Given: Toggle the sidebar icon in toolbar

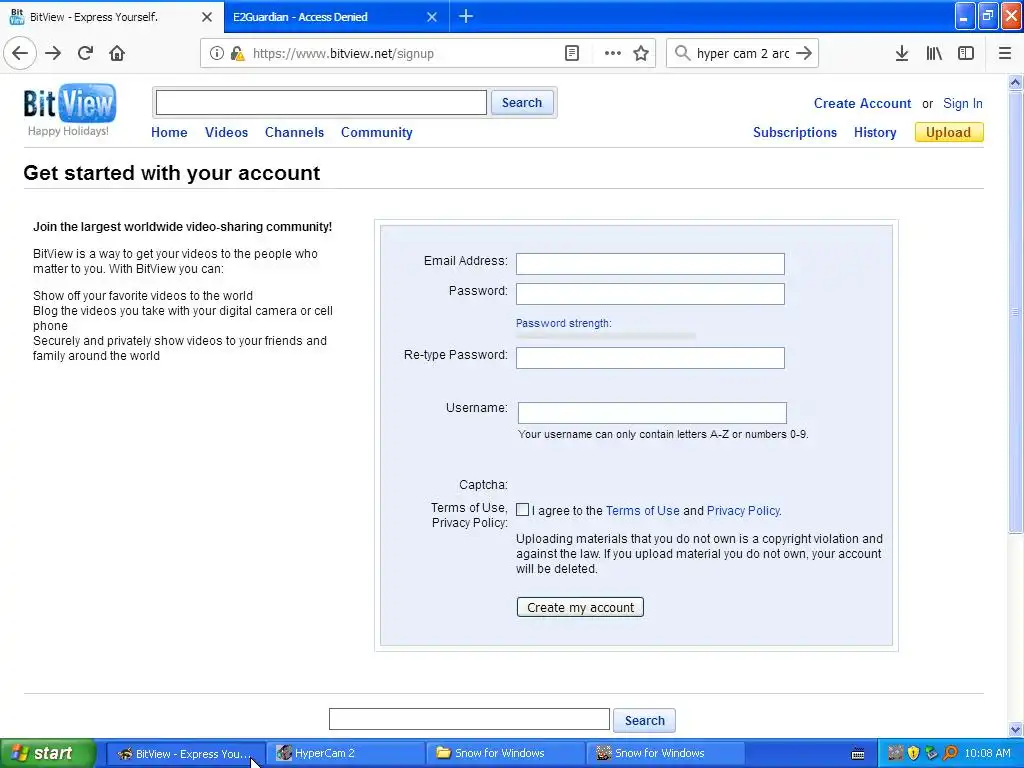Looking at the screenshot, I should coord(966,53).
